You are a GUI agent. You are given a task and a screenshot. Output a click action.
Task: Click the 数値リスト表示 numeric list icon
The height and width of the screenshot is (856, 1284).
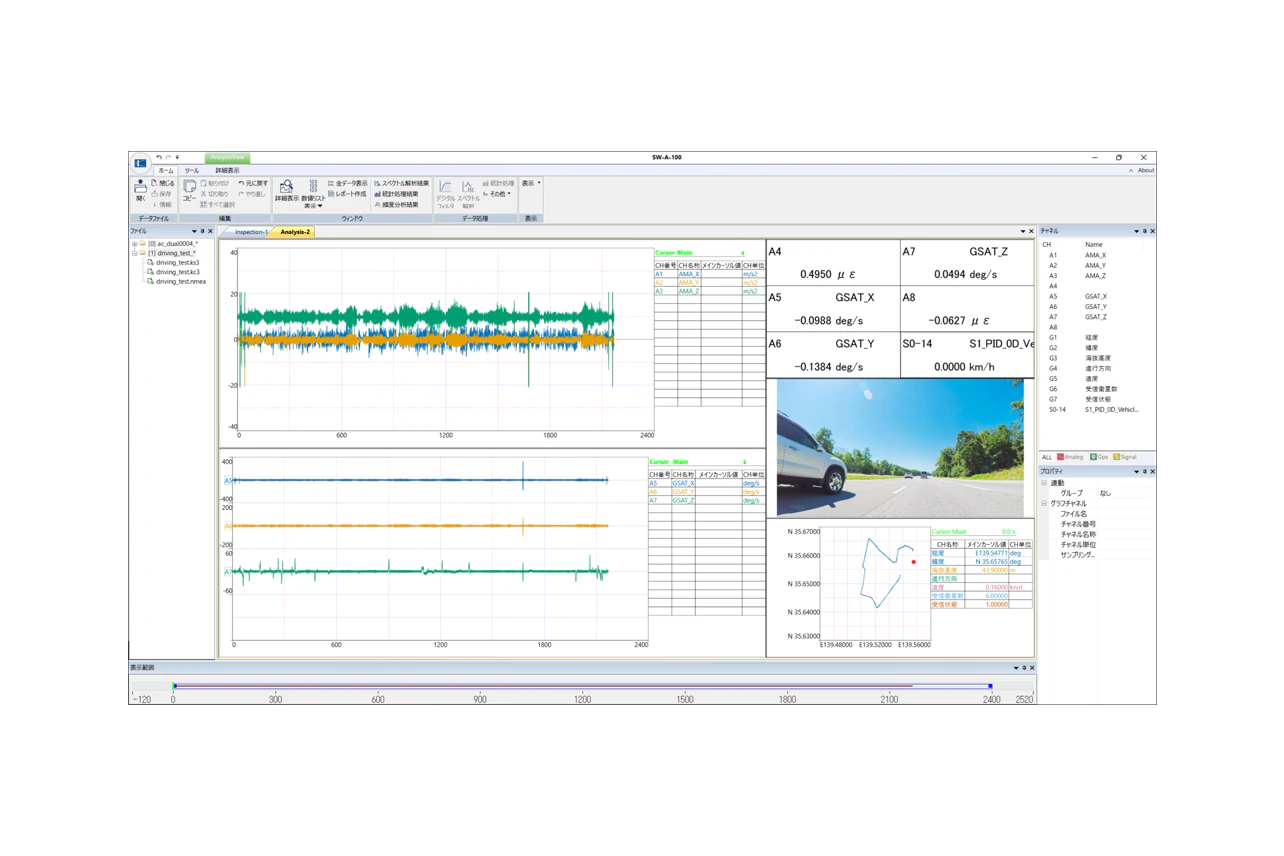pos(313,190)
